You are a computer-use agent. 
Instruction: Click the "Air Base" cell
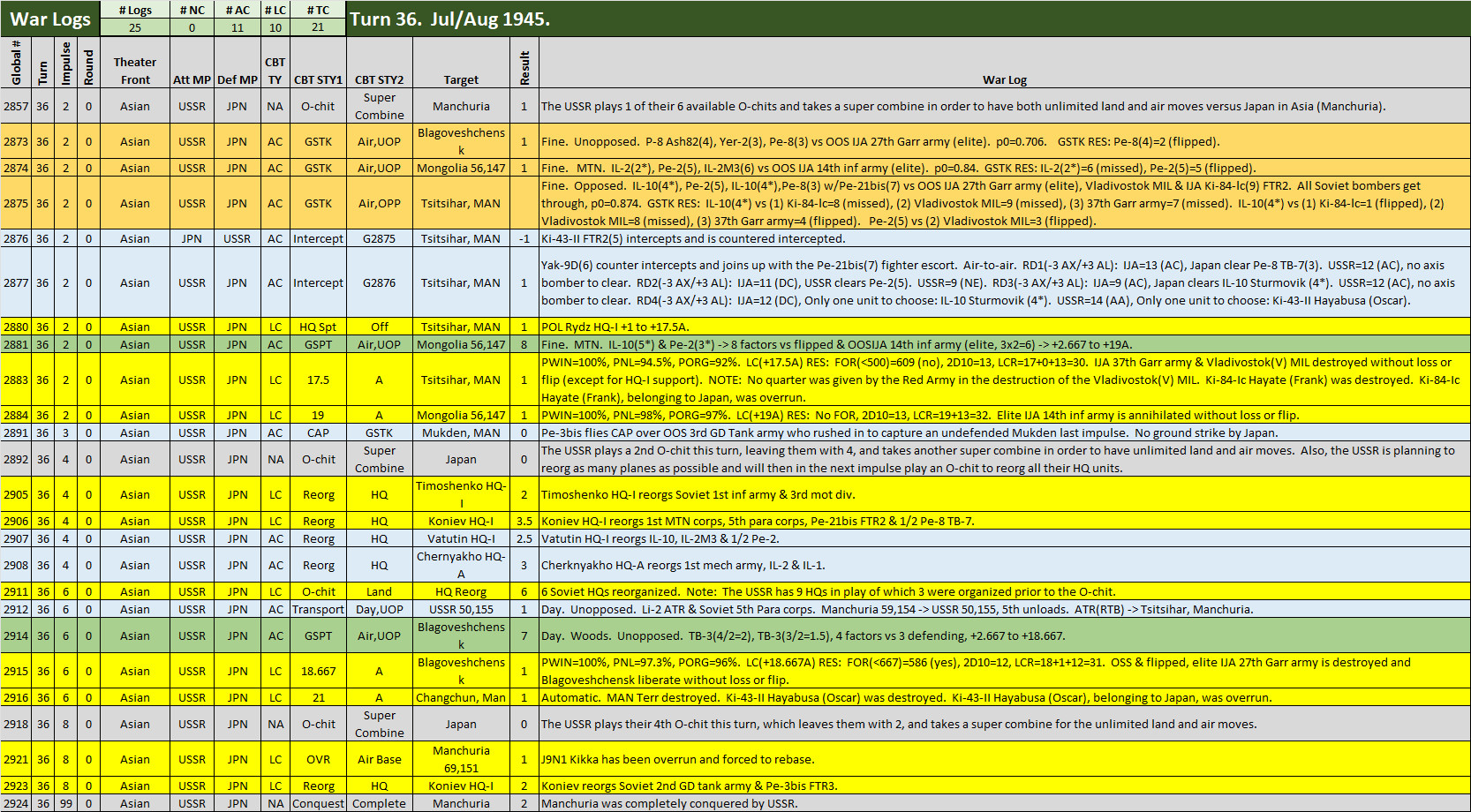(380, 759)
